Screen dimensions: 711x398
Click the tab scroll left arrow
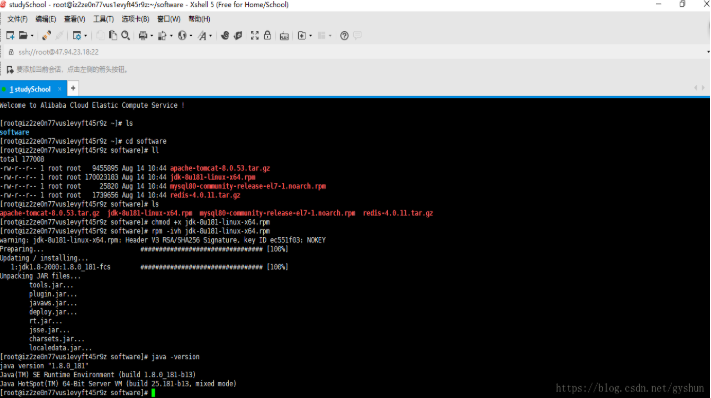pyautogui.click(x=696, y=88)
